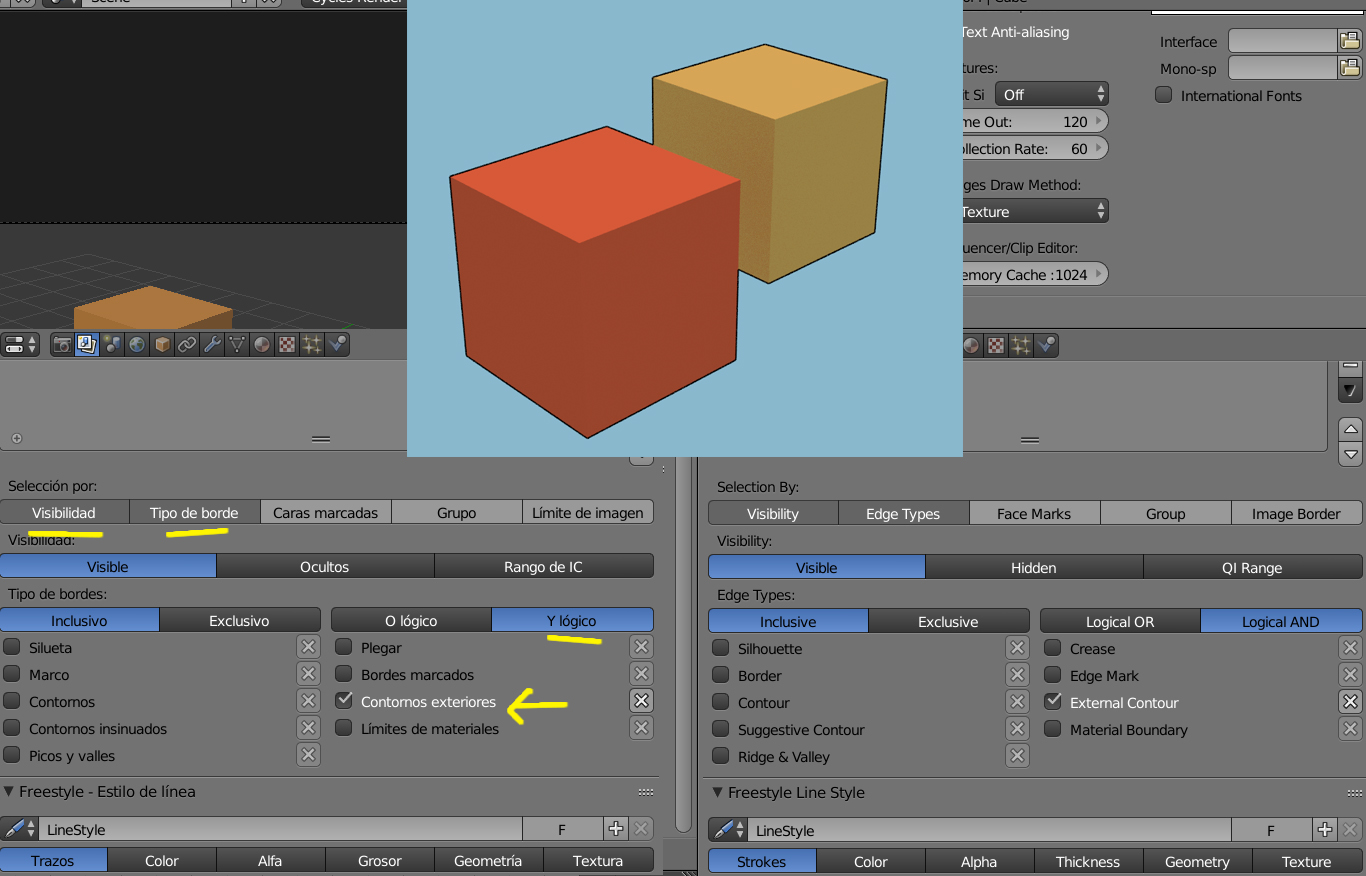Switch to the Texture tab in Line Style
1366x876 pixels.
click(x=1307, y=861)
